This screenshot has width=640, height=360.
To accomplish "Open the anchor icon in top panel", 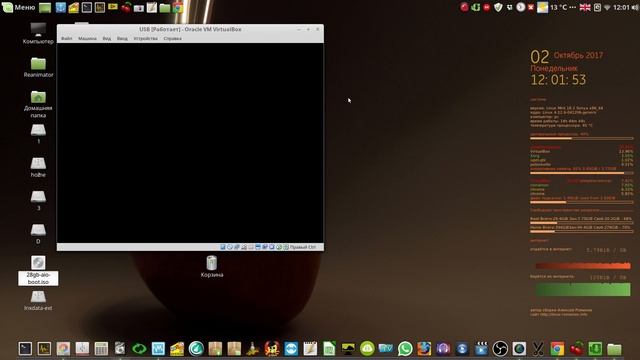I will pyautogui.click(x=61, y=7).
